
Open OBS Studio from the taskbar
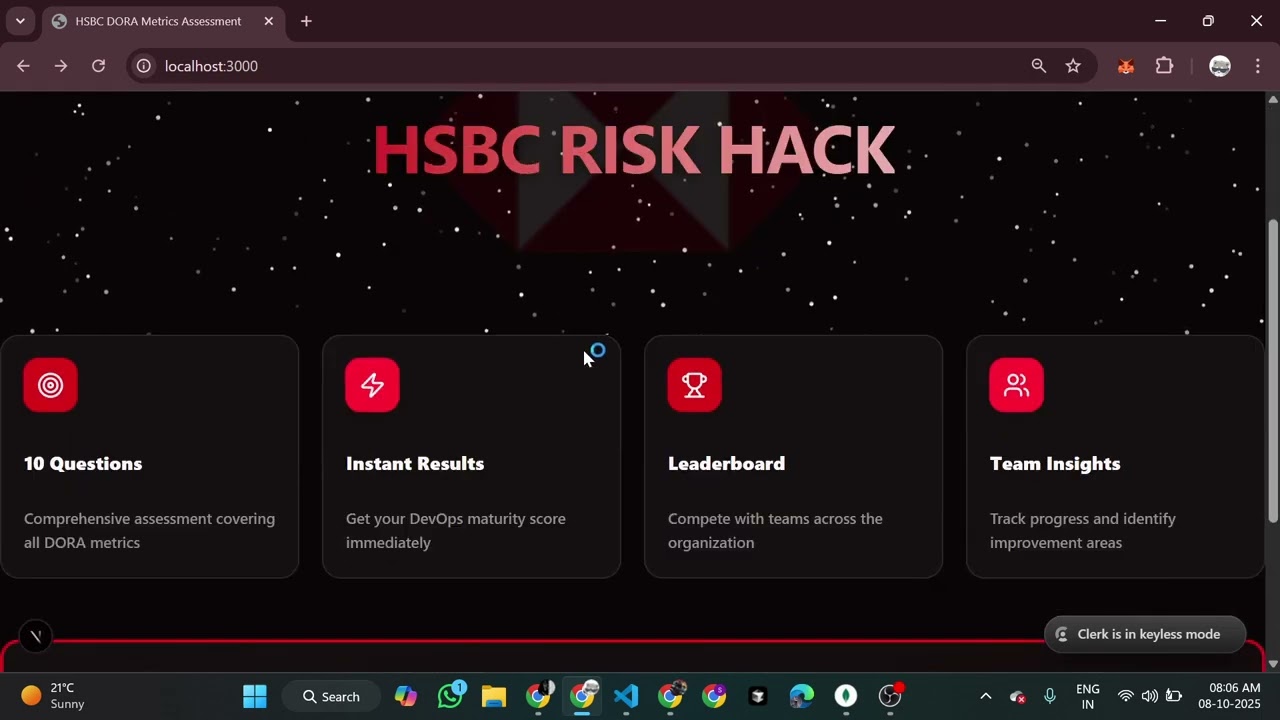pyautogui.click(x=890, y=696)
